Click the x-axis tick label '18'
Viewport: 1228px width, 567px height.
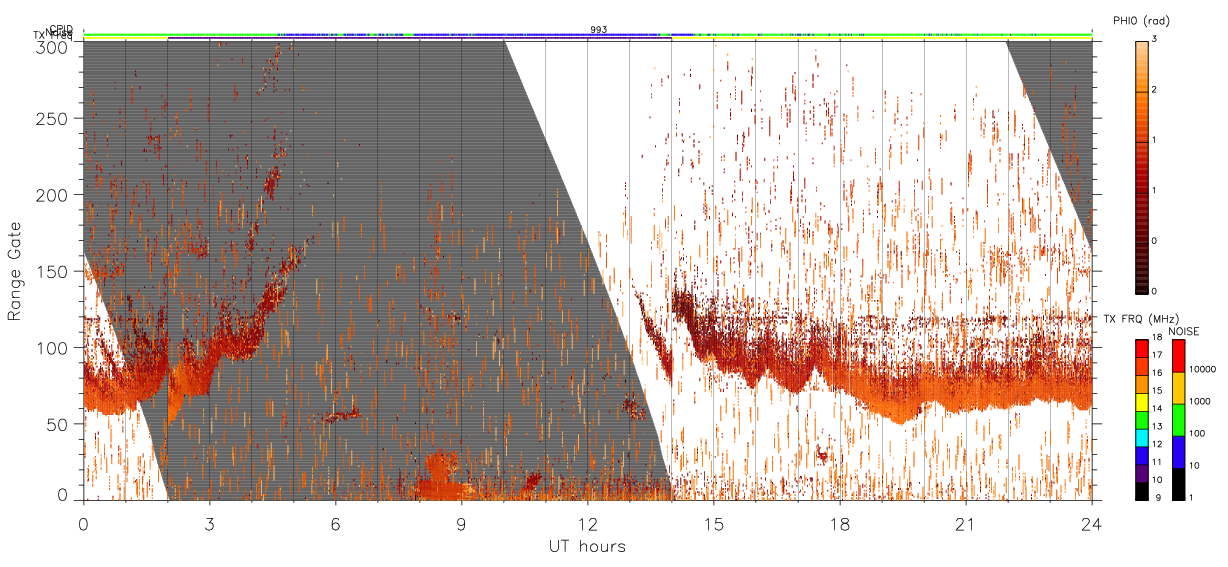[x=839, y=524]
